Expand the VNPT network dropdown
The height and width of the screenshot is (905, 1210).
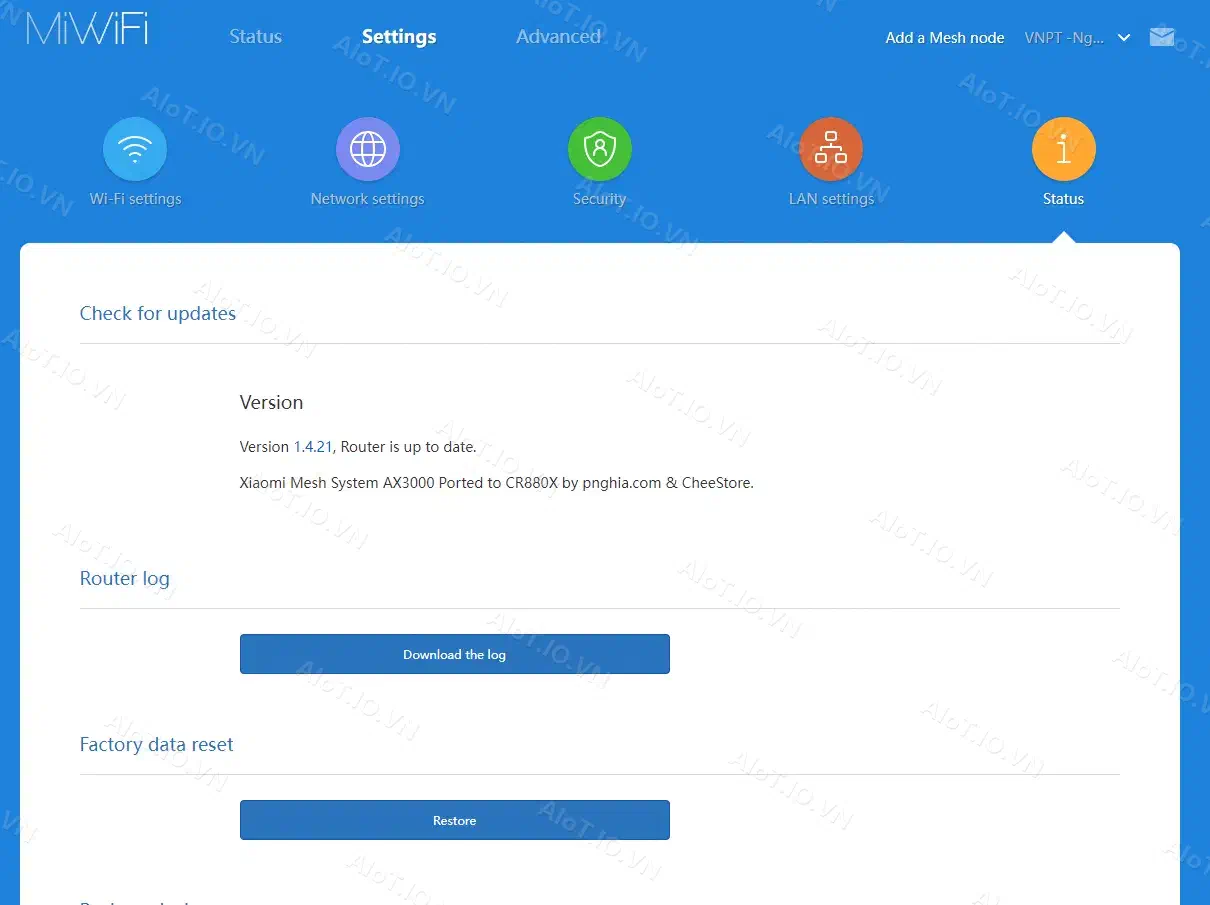(1078, 38)
